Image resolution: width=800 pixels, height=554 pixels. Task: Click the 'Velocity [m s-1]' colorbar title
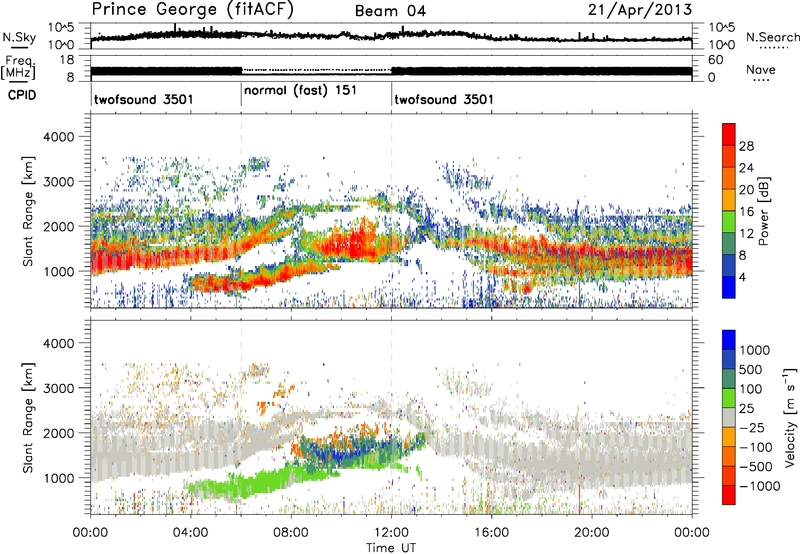790,417
